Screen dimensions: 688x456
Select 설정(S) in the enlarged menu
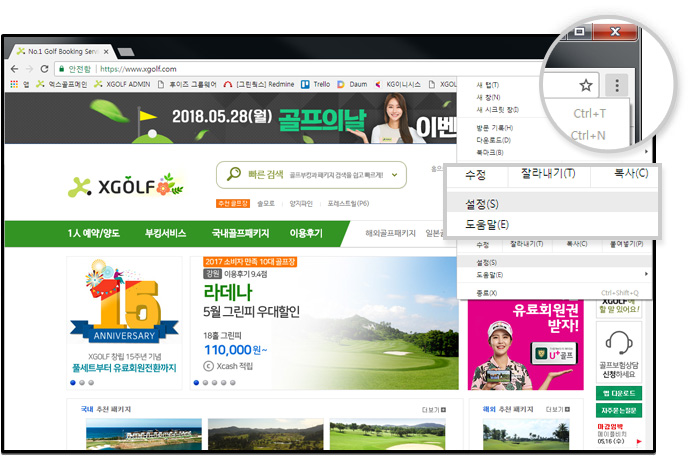click(482, 204)
